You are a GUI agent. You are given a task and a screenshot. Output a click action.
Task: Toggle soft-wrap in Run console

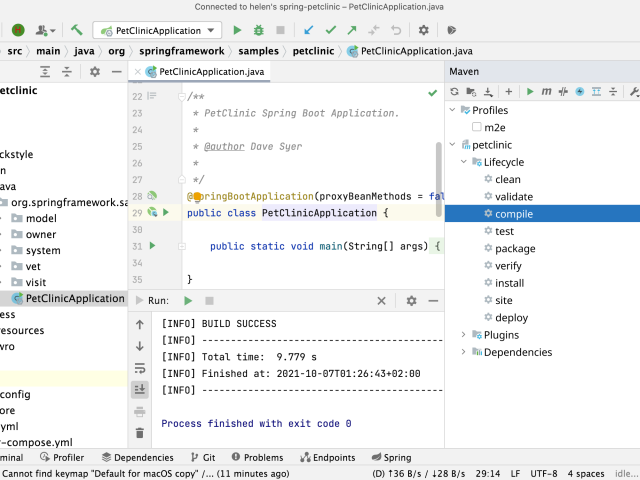tap(140, 368)
